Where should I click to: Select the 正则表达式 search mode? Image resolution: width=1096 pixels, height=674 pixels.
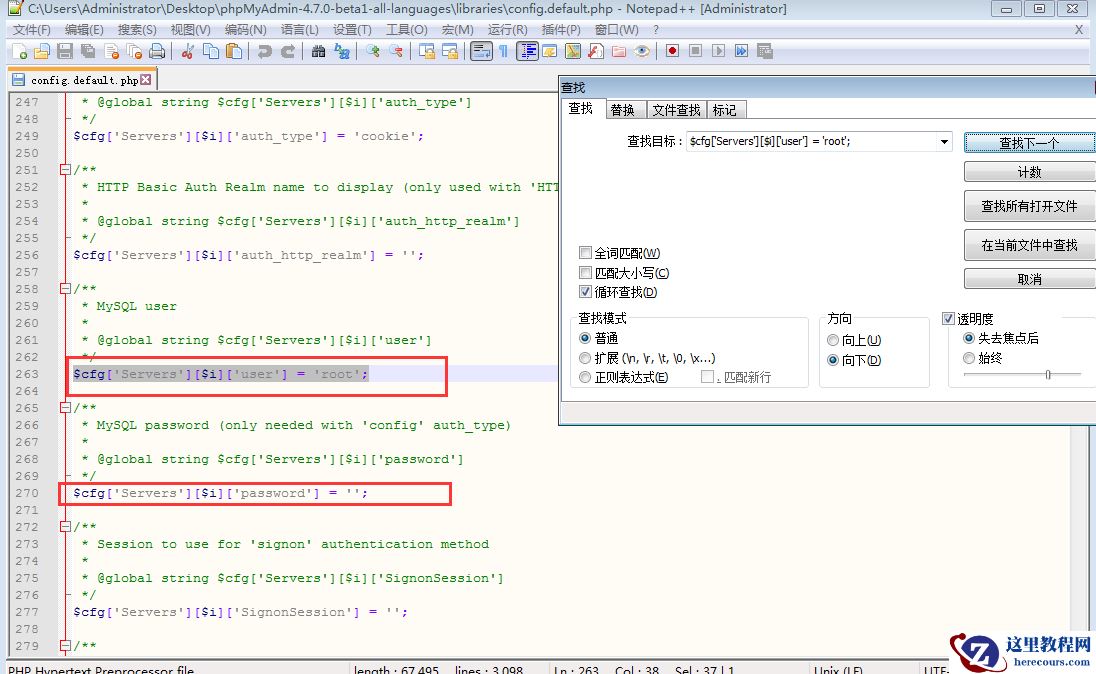586,377
